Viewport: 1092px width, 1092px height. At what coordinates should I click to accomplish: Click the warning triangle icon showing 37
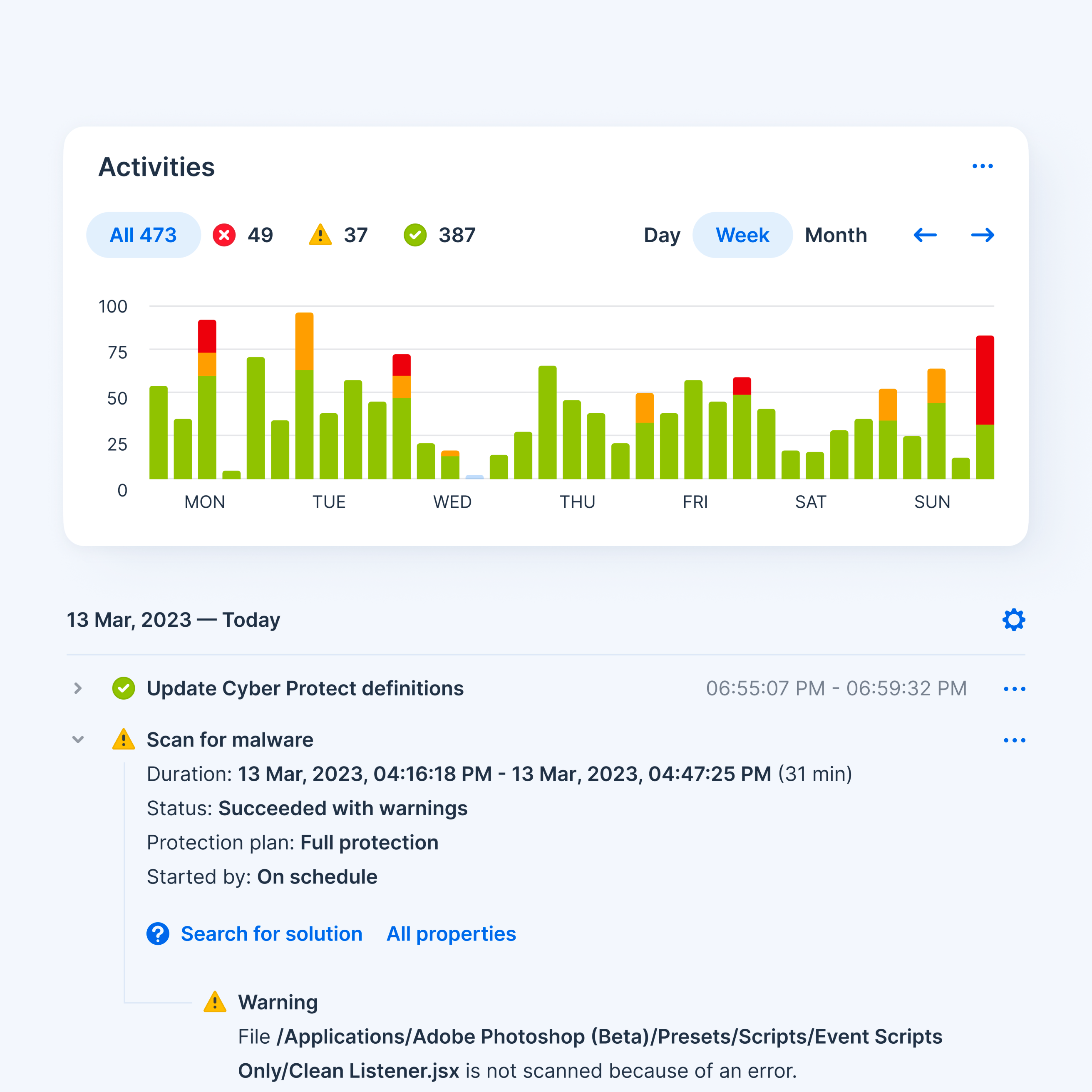320,235
